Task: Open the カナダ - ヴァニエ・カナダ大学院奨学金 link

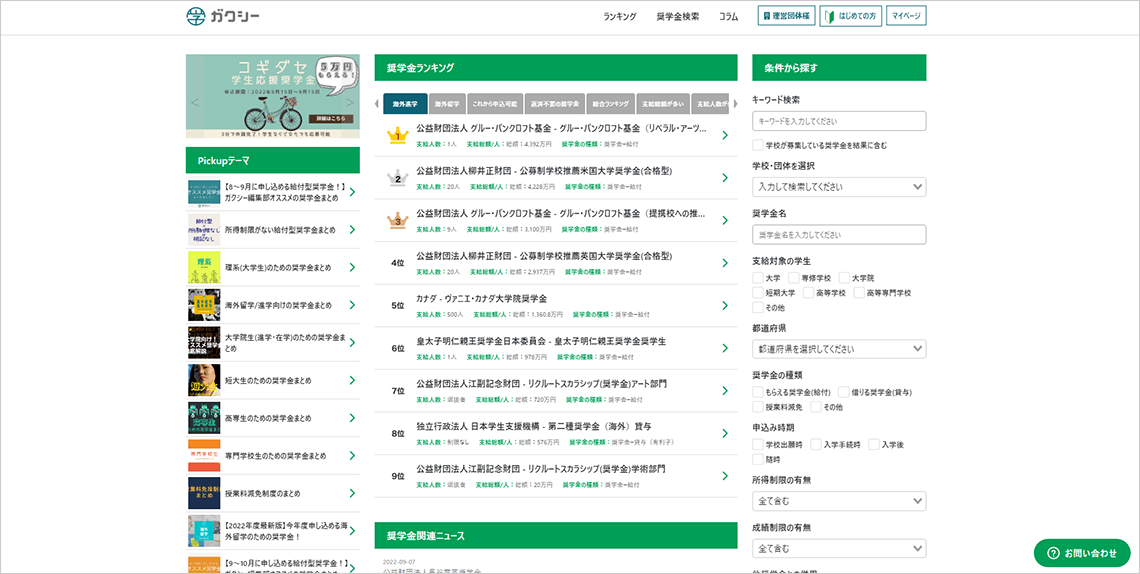Action: pyautogui.click(x=481, y=299)
